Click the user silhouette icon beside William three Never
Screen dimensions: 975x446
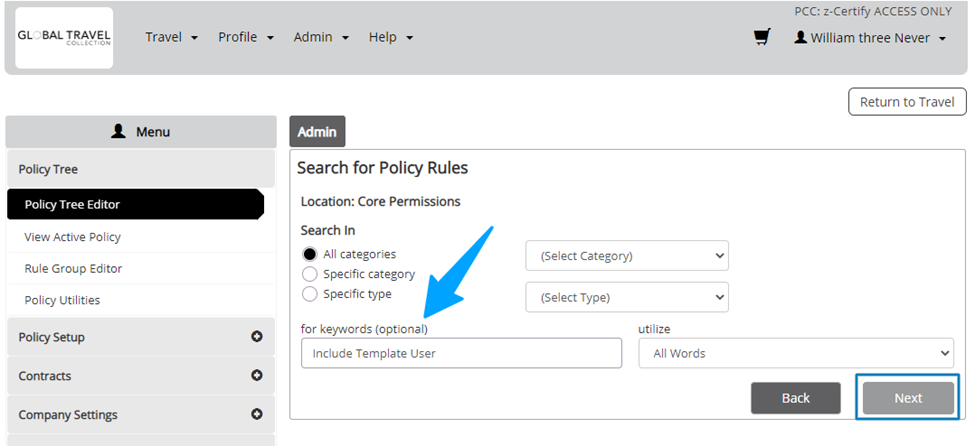pyautogui.click(x=800, y=37)
